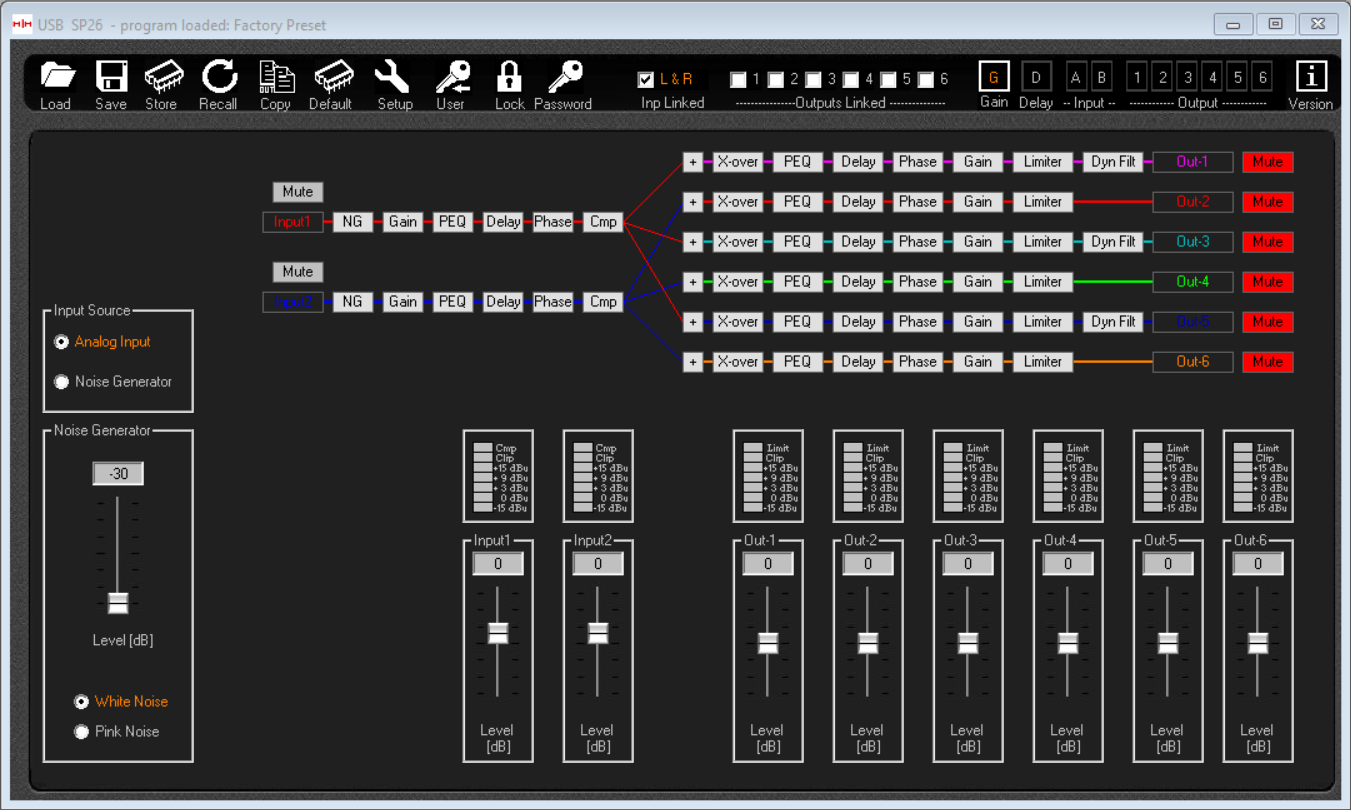Open the Out-3 Dyn Filt block
Screen dimensions: 1351x810
(x=1112, y=242)
